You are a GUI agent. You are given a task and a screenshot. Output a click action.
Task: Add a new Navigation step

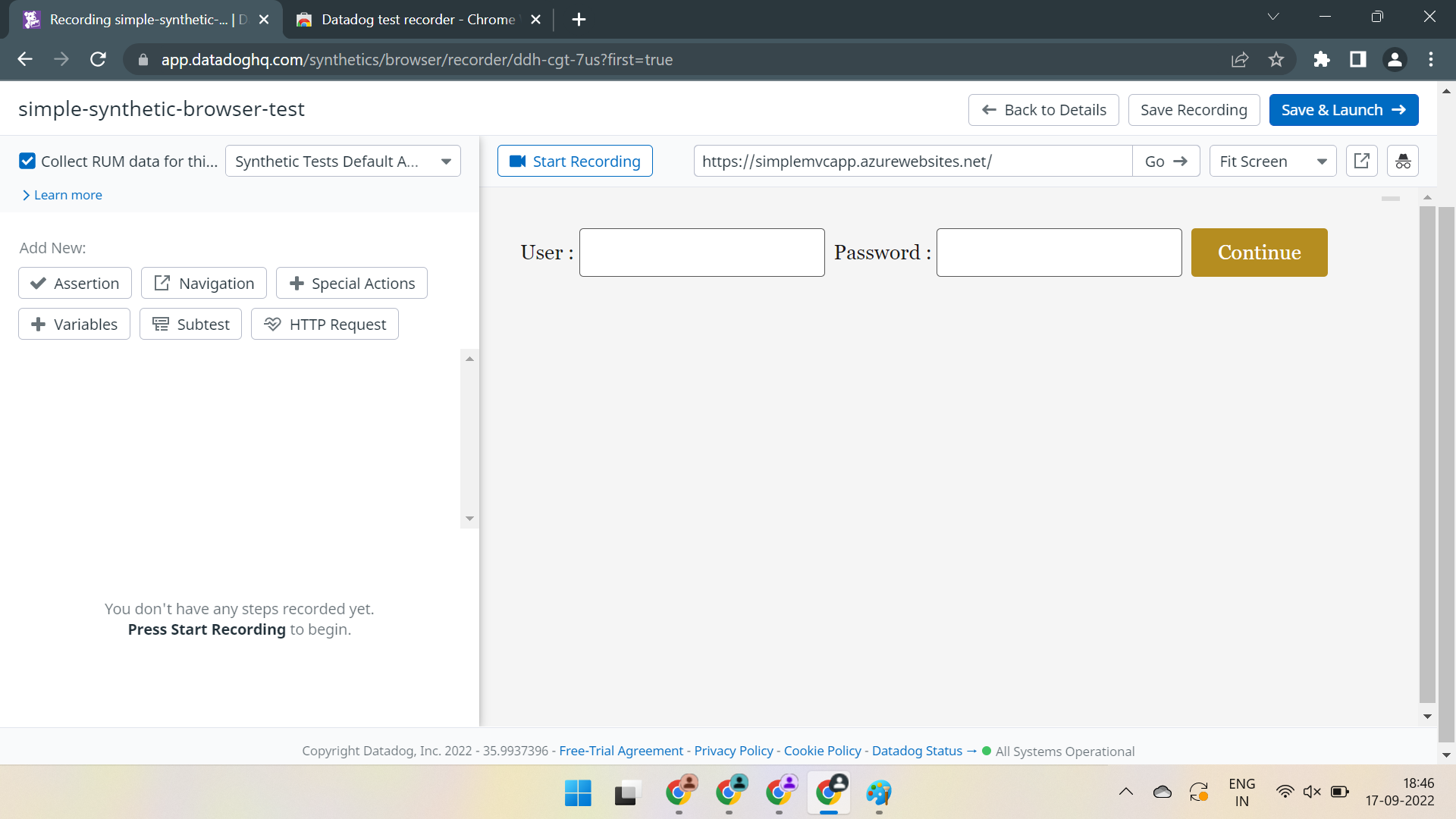tap(204, 283)
